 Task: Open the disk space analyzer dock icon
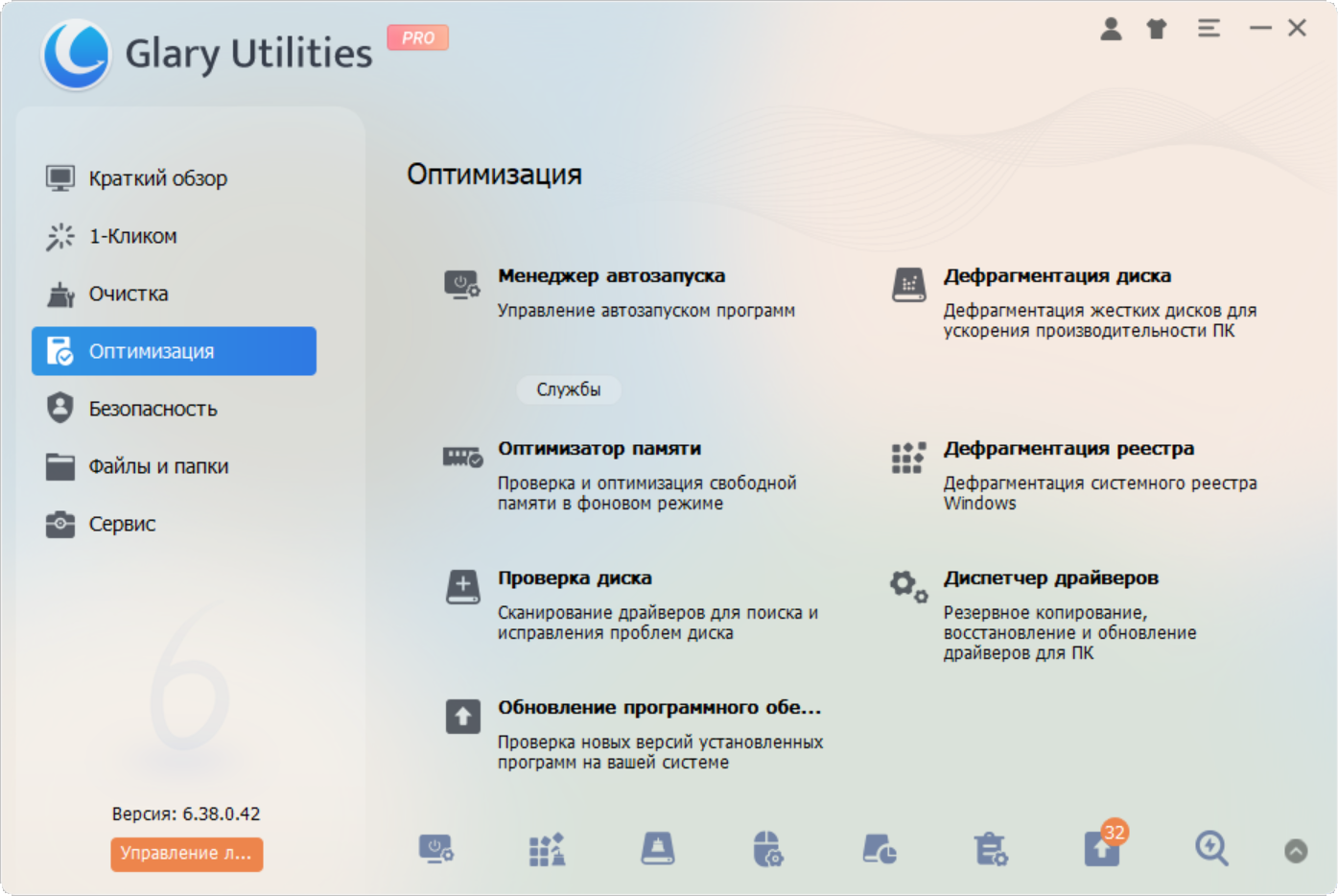[x=880, y=850]
